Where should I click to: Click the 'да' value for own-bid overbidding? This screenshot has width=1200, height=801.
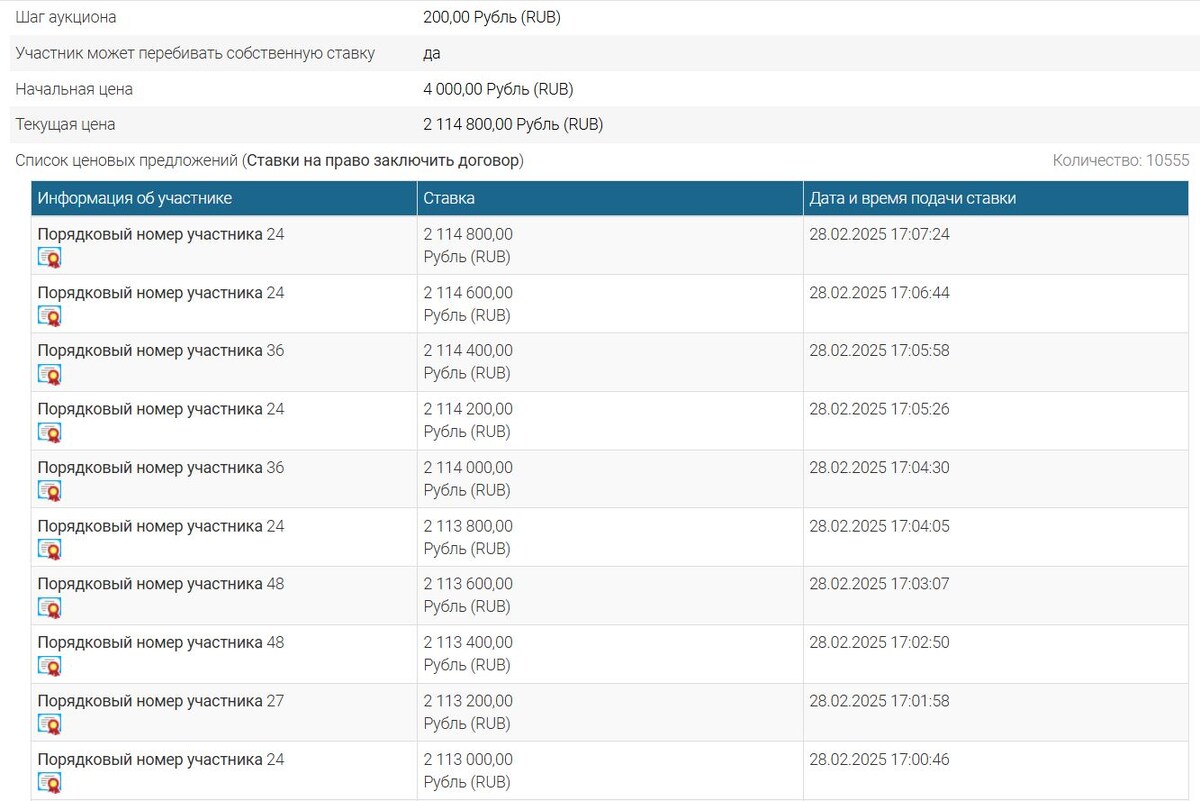pos(432,53)
